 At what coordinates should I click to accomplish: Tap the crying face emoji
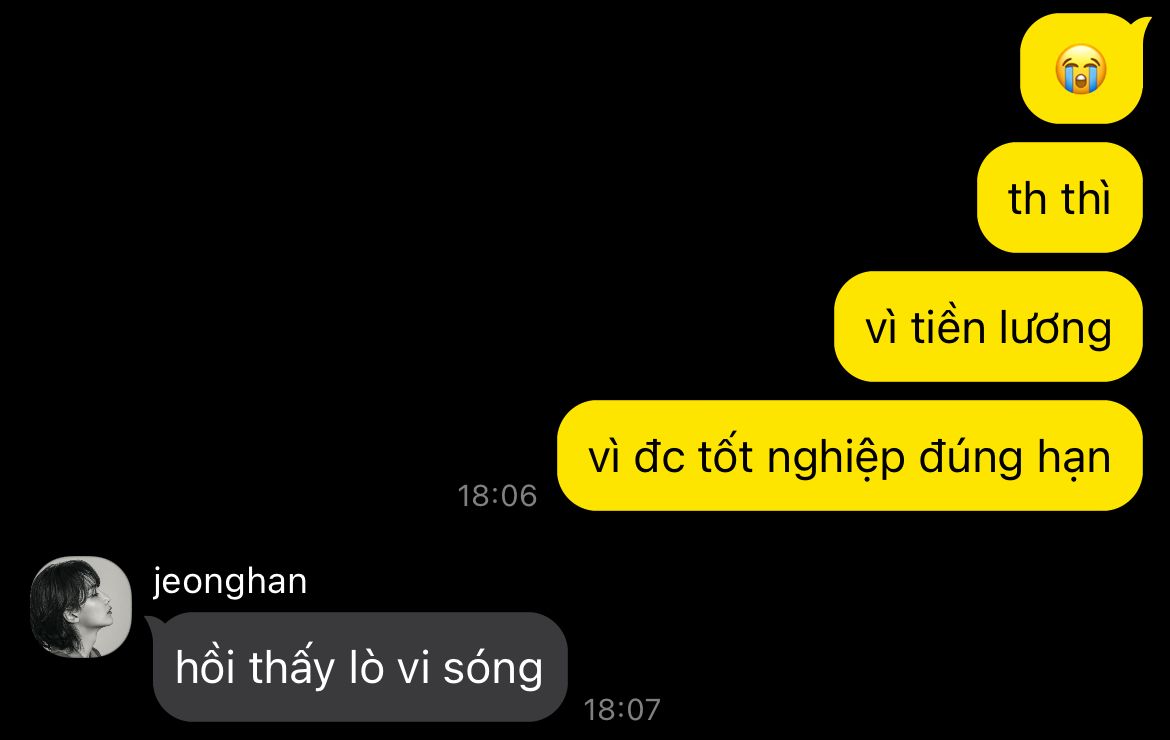click(1080, 69)
